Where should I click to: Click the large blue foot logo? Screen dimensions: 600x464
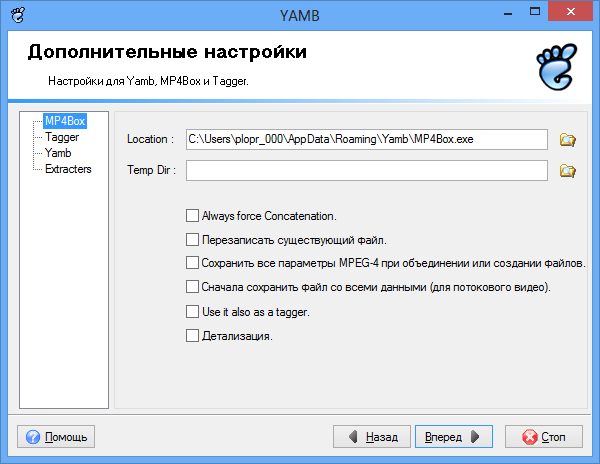(556, 67)
